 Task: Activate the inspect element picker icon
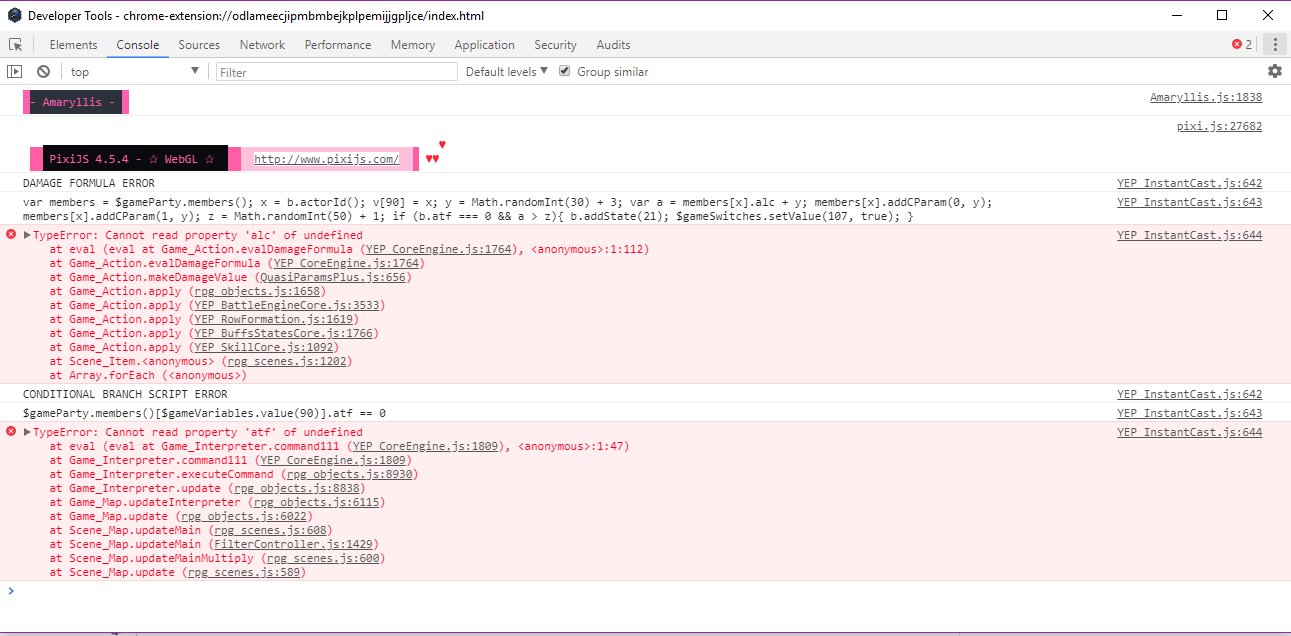point(15,45)
